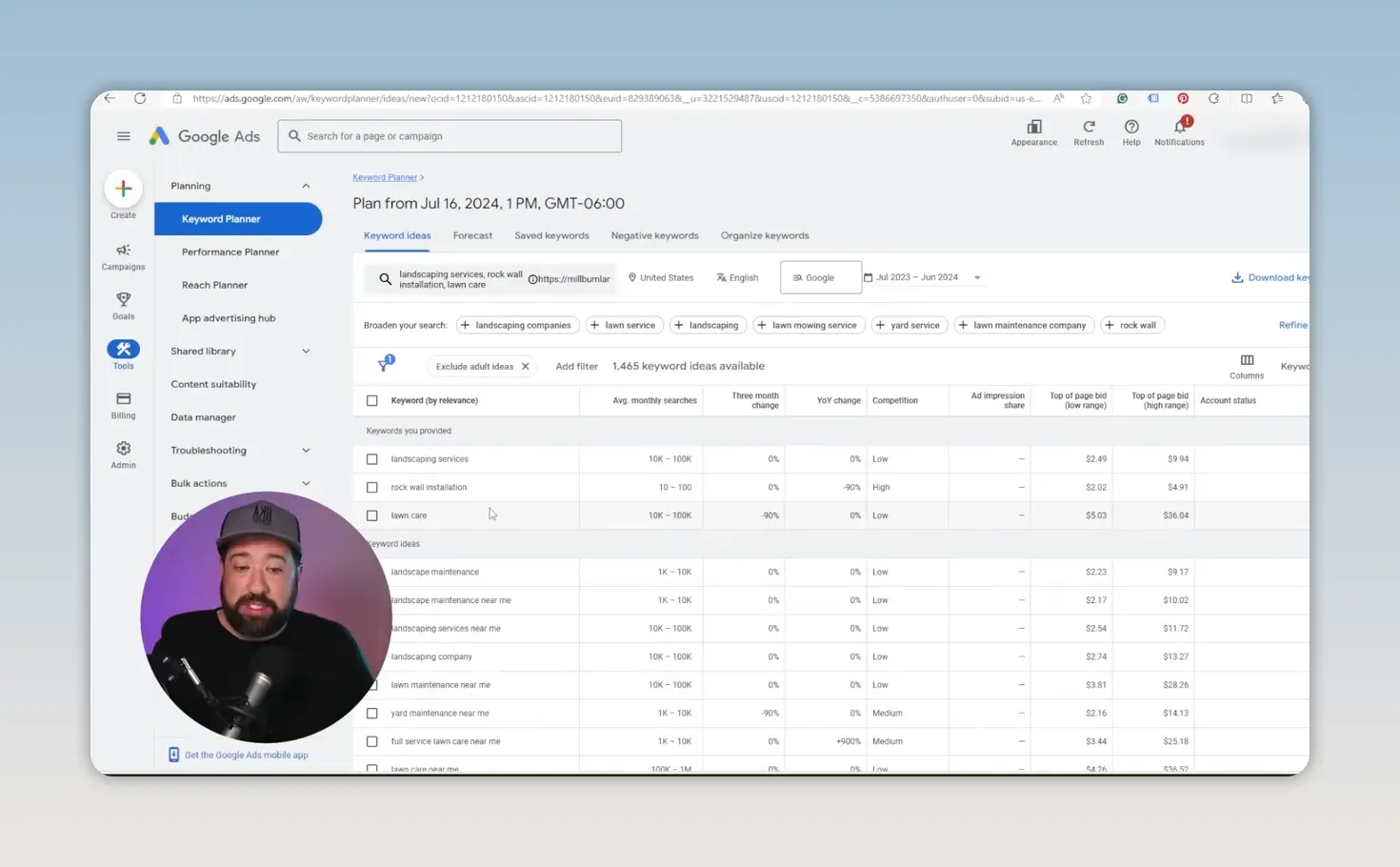Open Content suitability

(213, 384)
